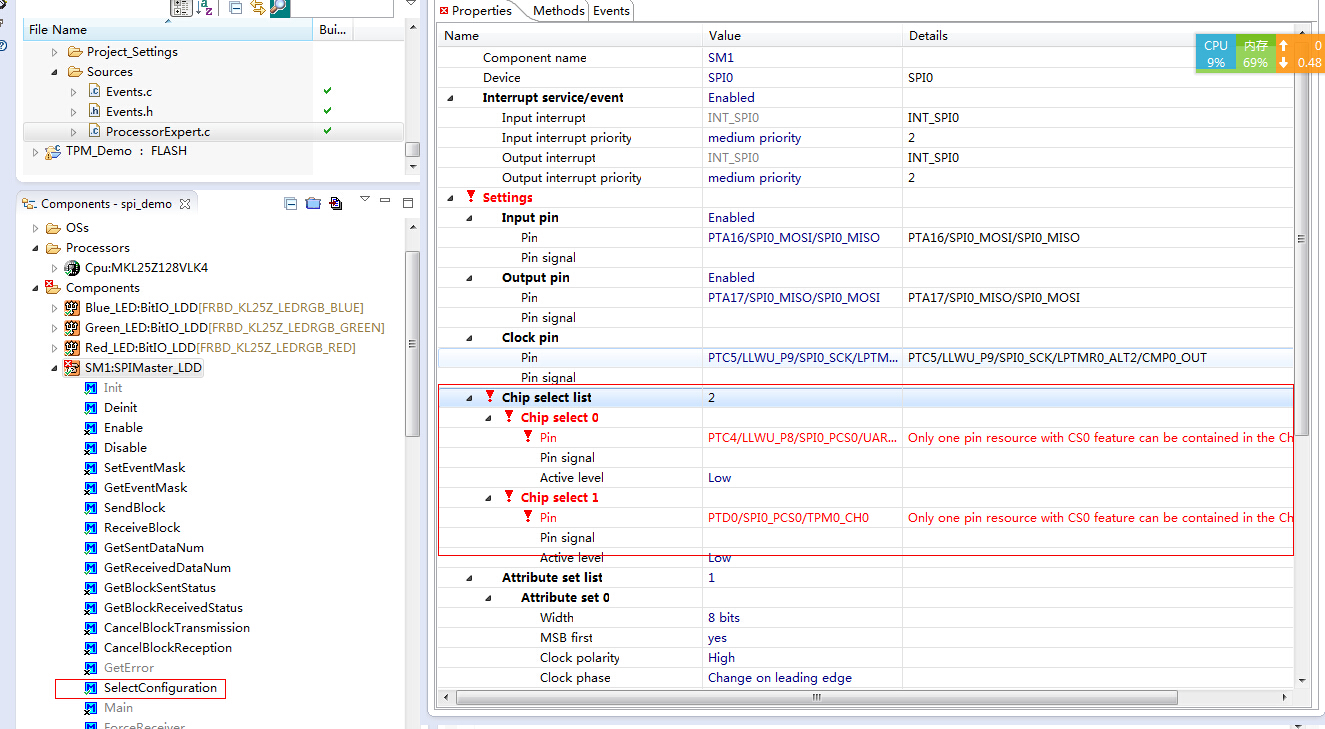This screenshot has width=1325, height=729.
Task: Click the Input interrupt priority medium priority value
Action: [x=754, y=138]
